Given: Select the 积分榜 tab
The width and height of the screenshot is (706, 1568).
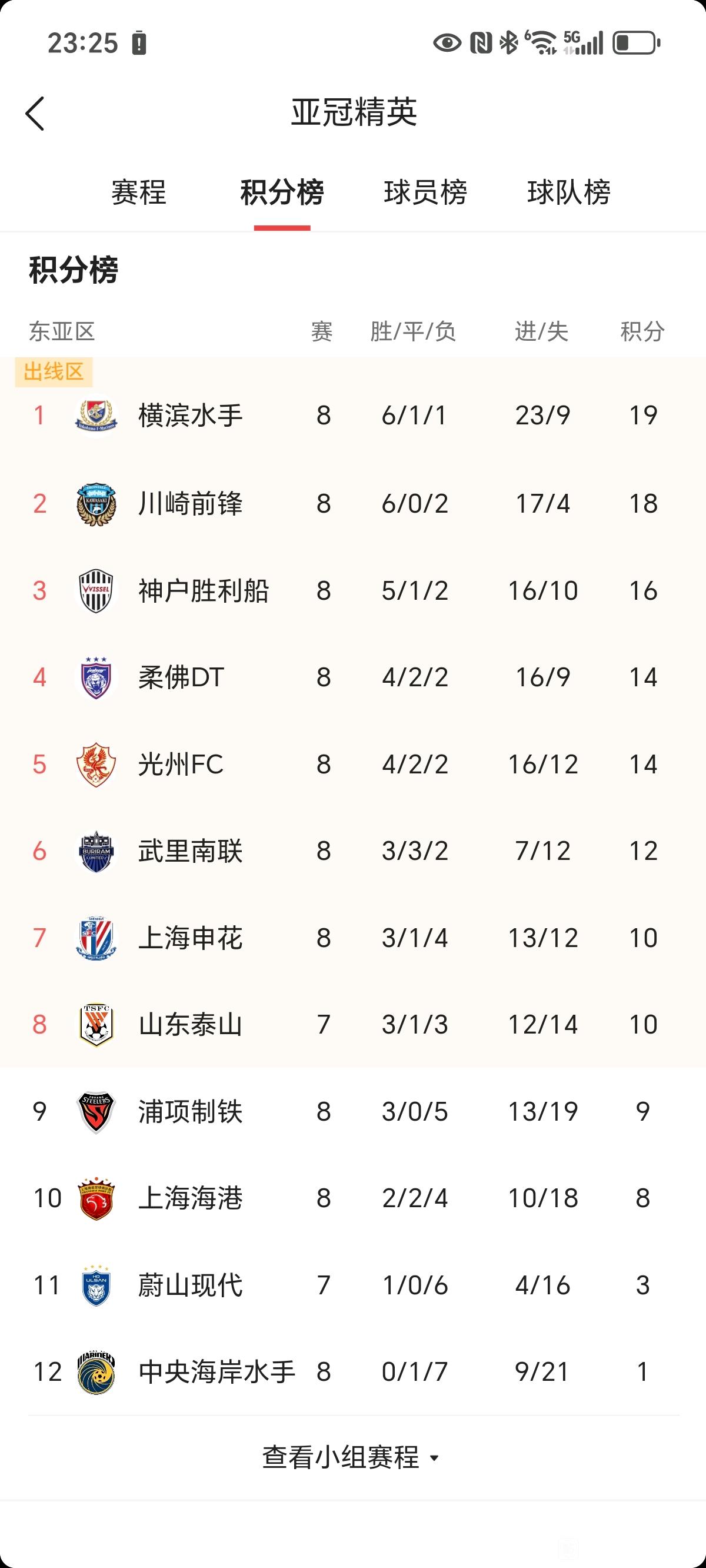Looking at the screenshot, I should point(282,192).
